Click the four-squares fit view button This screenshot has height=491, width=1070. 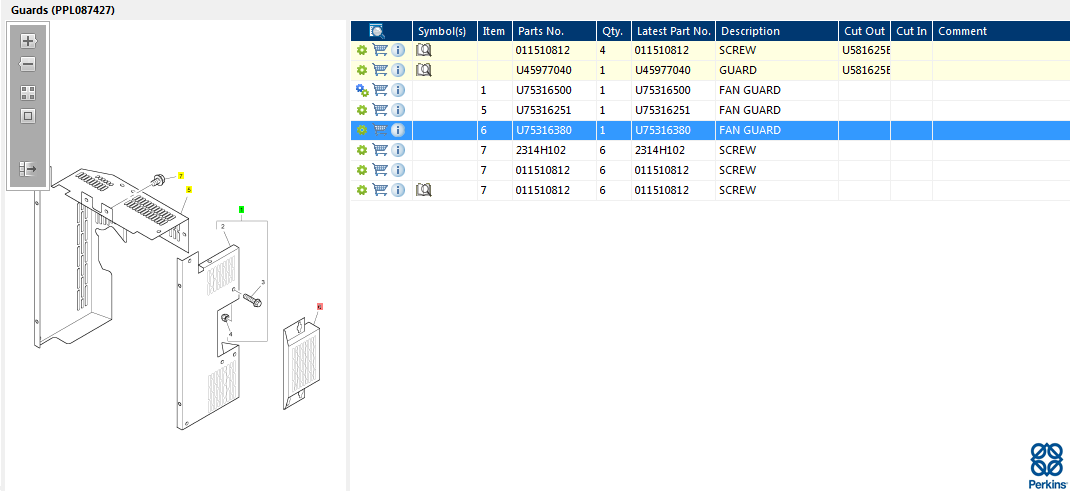click(28, 92)
